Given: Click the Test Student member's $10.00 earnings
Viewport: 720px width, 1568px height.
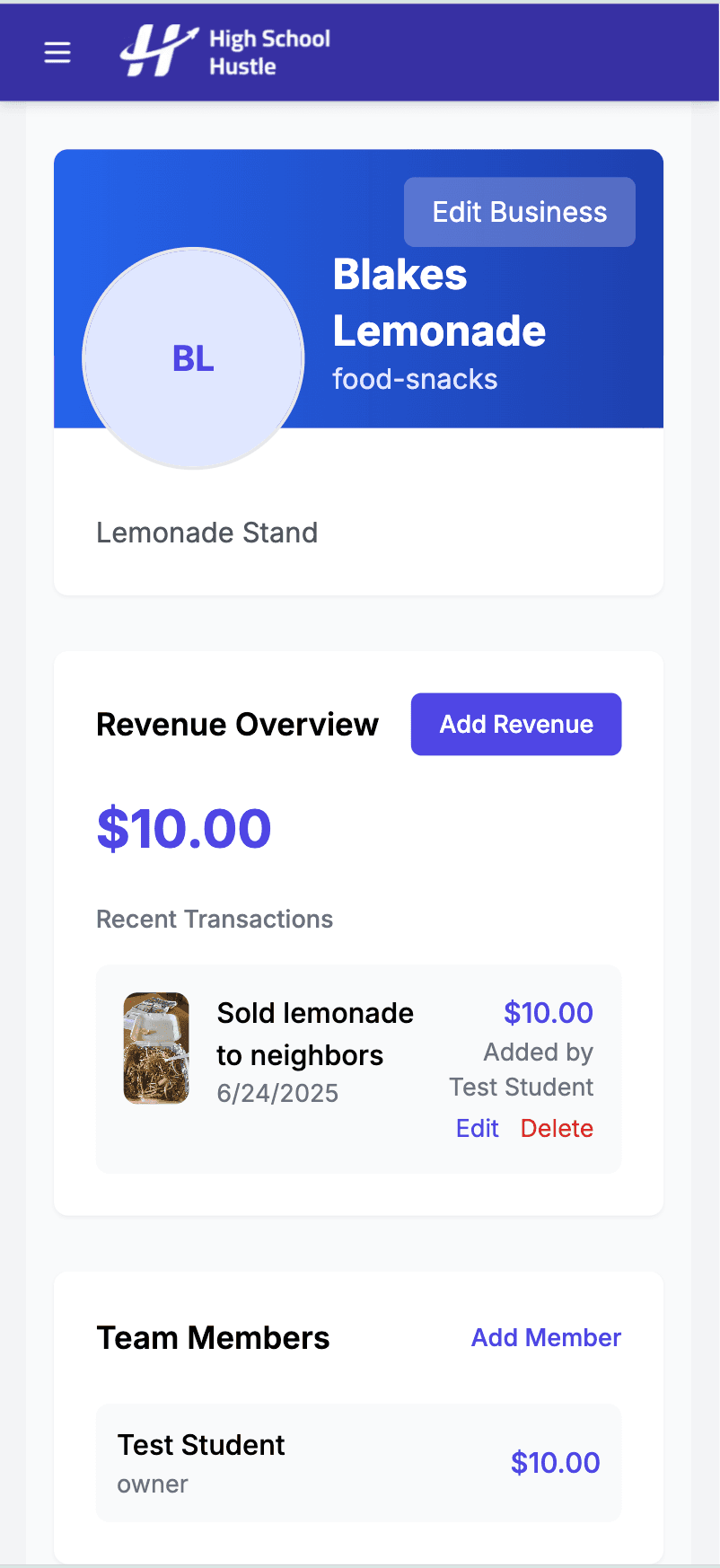Looking at the screenshot, I should click(555, 1462).
